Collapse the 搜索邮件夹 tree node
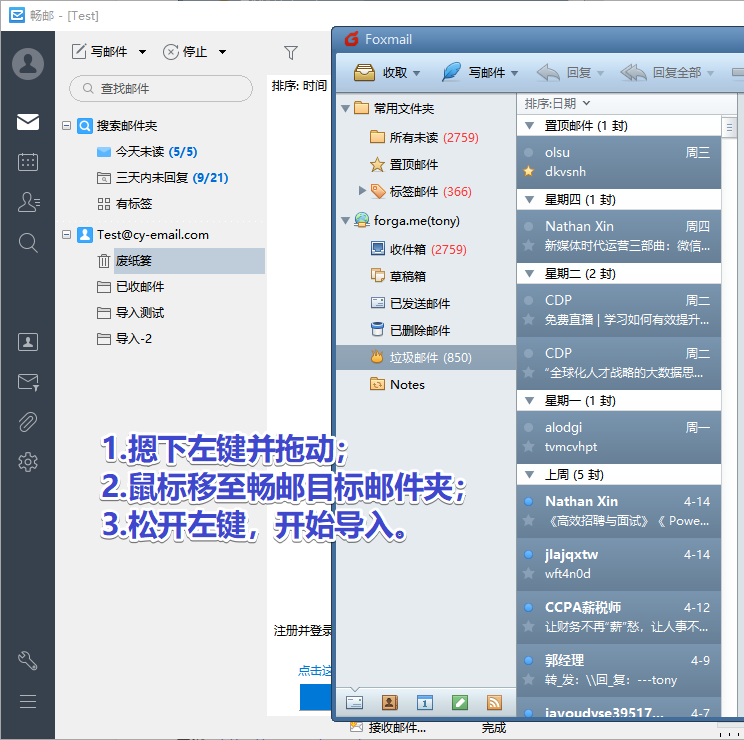The width and height of the screenshot is (744, 740). click(66, 125)
